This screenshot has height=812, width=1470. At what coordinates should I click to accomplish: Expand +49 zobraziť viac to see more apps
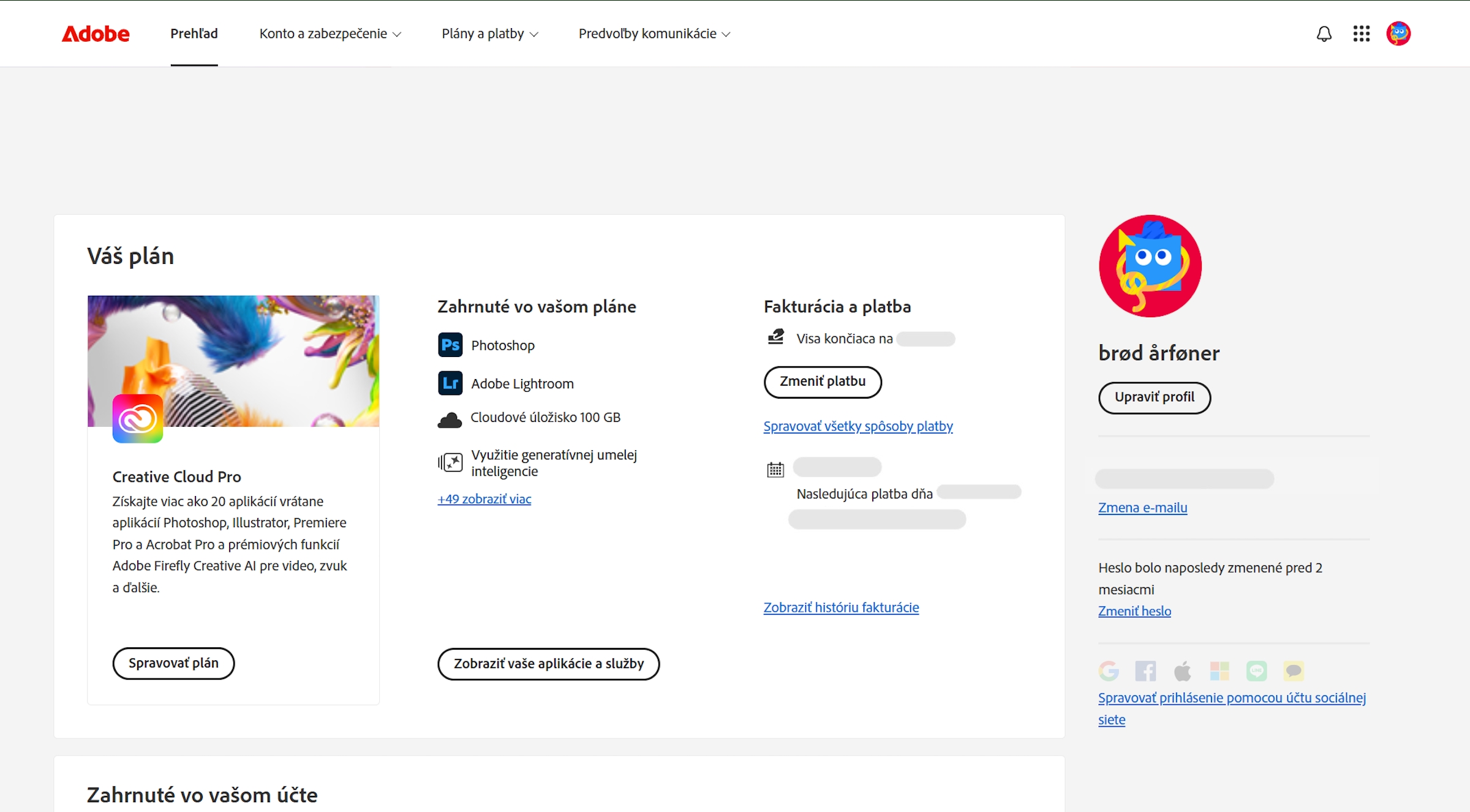click(x=484, y=499)
